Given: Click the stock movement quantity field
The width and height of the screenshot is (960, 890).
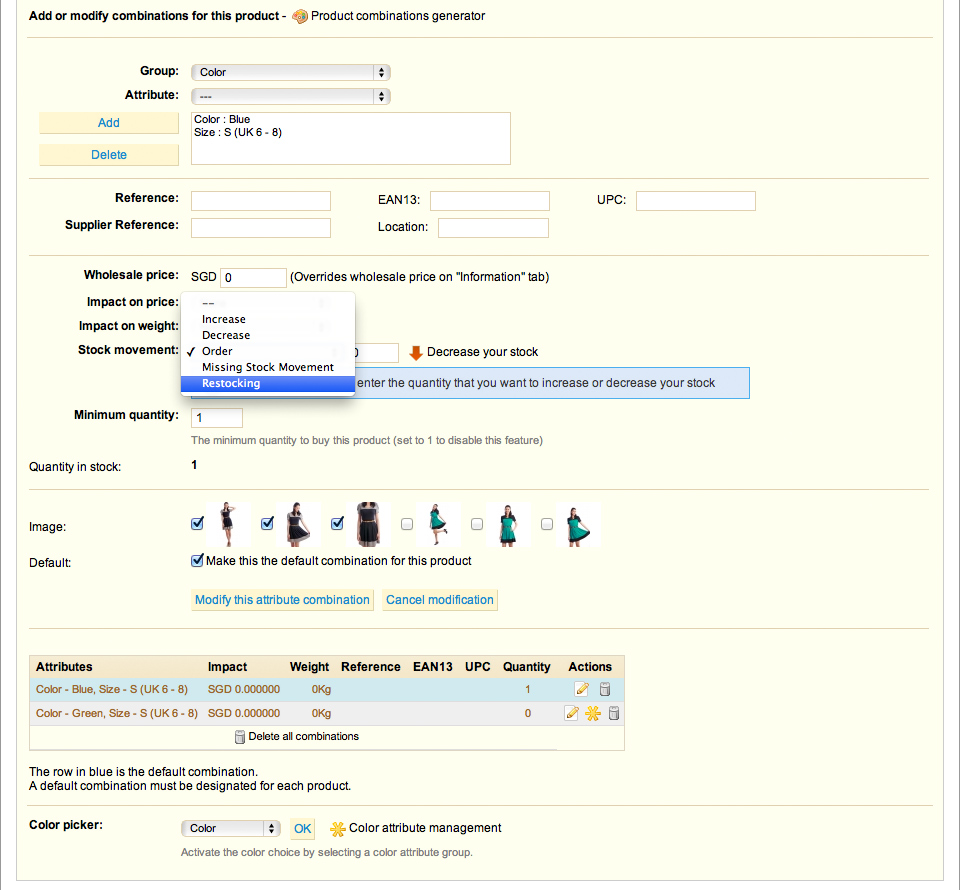Looking at the screenshot, I should point(377,353).
